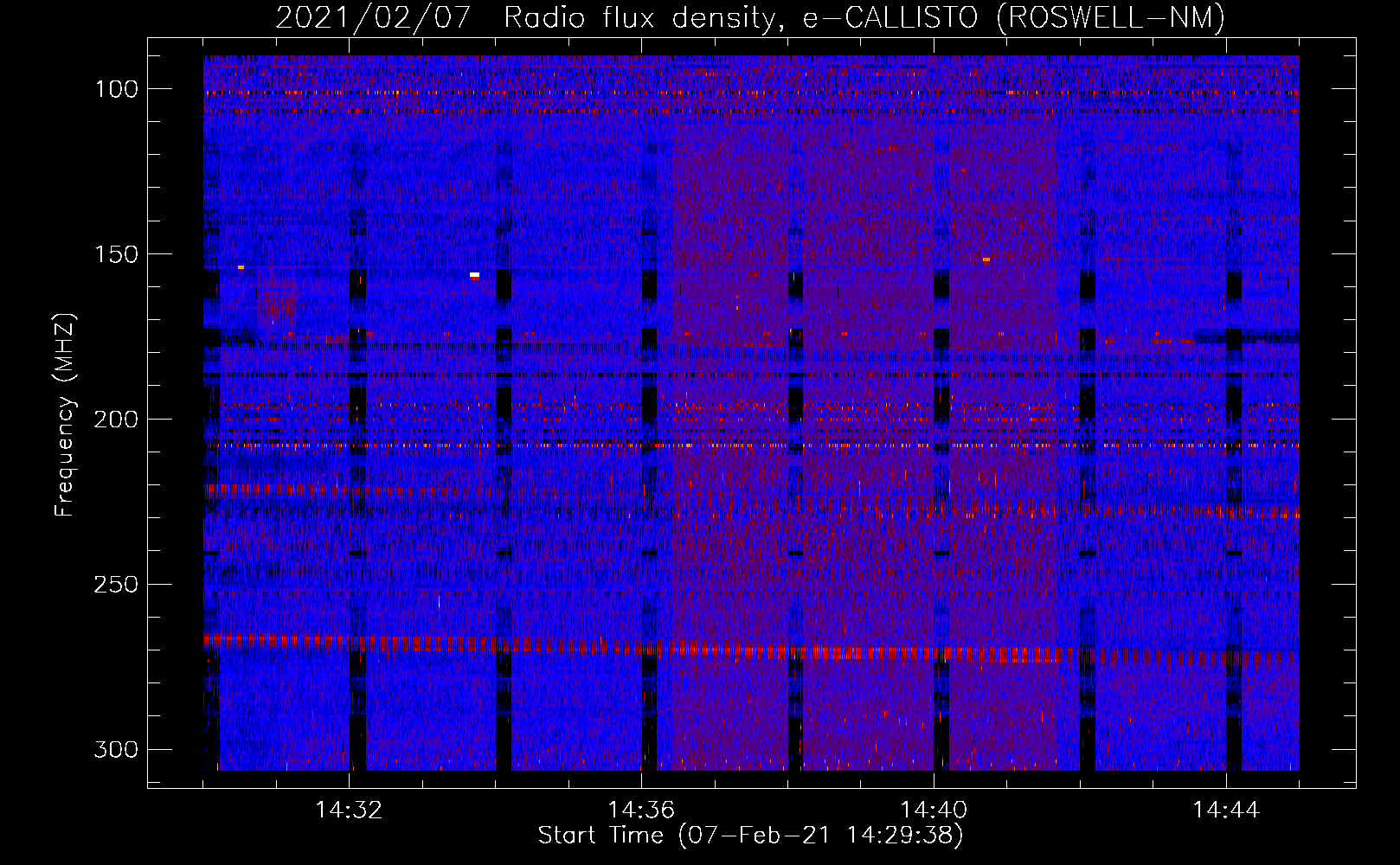Click the 100 frequency tick label
This screenshot has height=865, width=1400.
(115, 89)
